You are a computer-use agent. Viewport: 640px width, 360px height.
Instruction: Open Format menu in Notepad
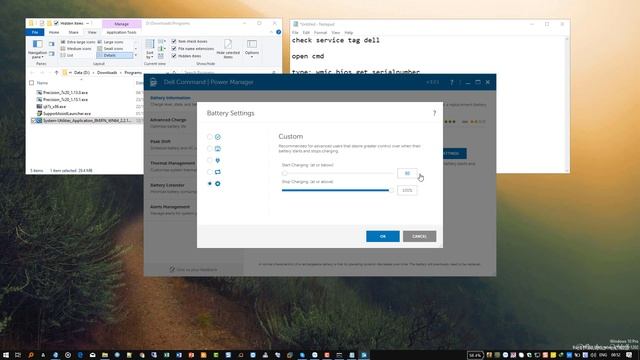click(x=320, y=33)
